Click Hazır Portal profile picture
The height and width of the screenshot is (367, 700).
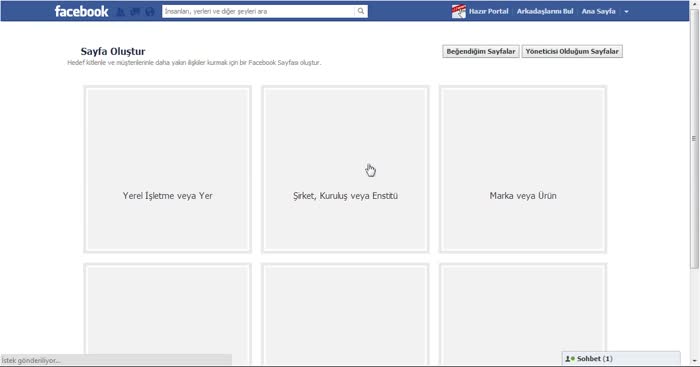pos(458,11)
